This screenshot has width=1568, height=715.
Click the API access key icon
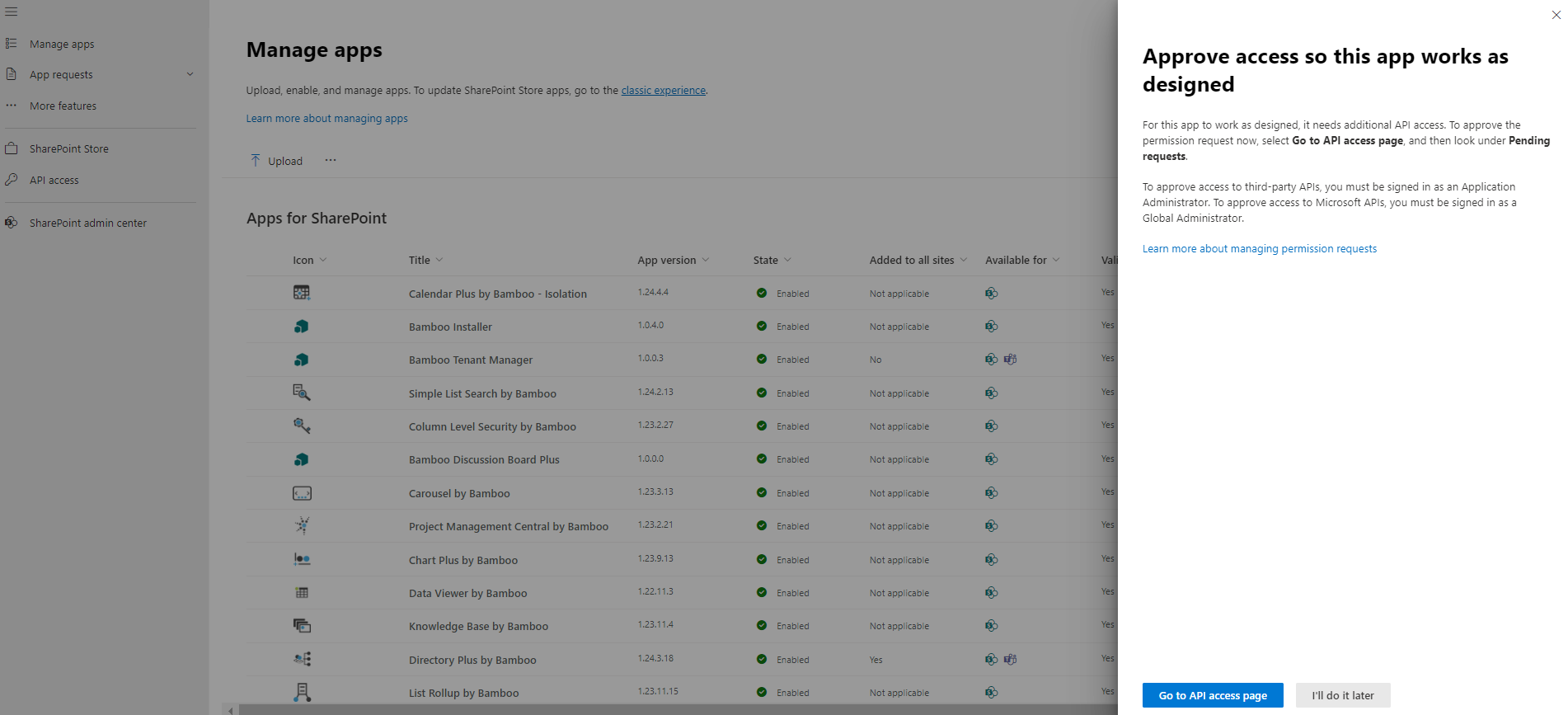(12, 180)
